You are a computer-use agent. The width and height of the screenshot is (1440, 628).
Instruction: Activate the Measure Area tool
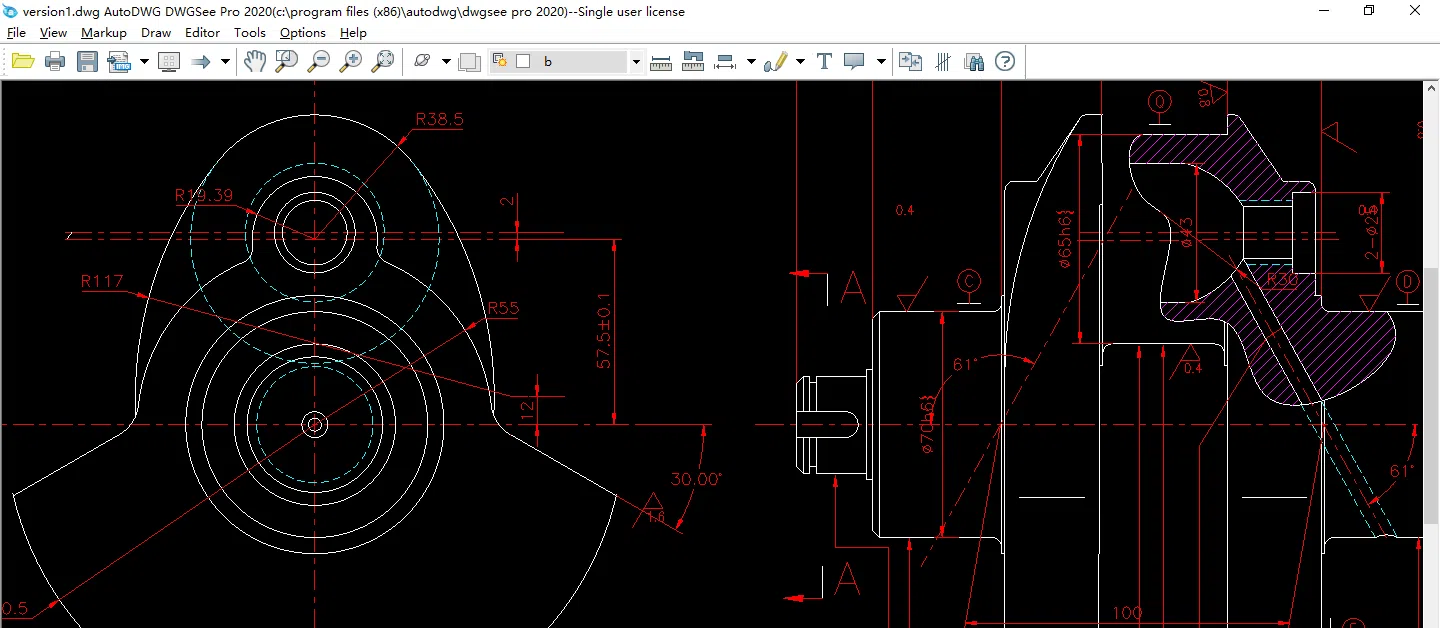pyautogui.click(x=693, y=61)
